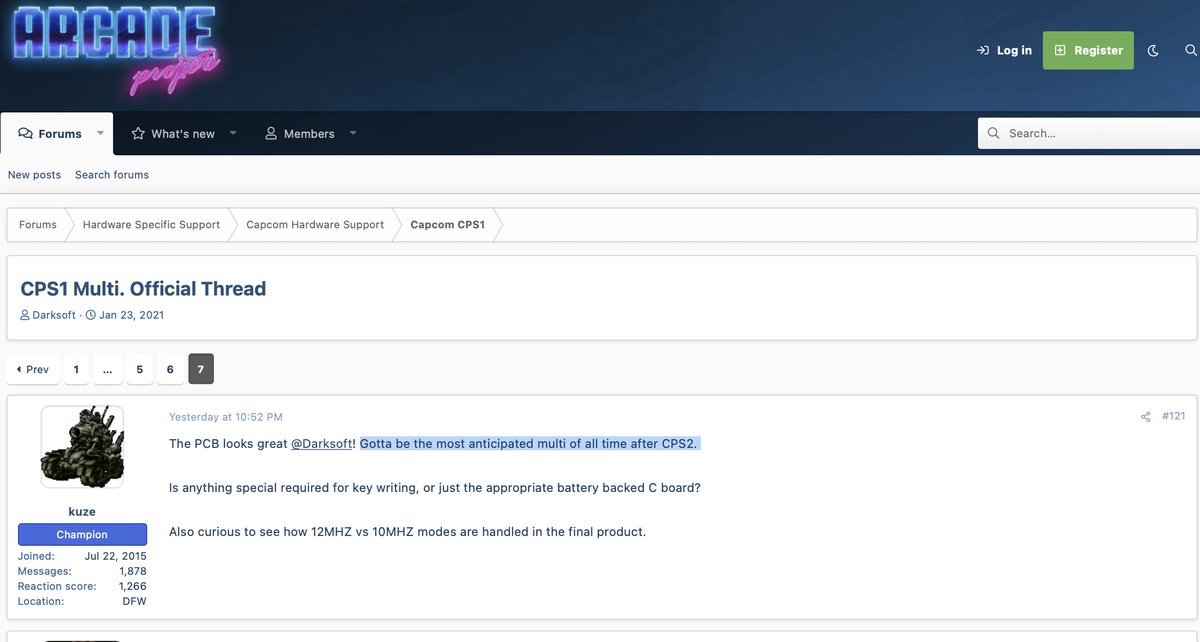Open the What's new tab
The height and width of the screenshot is (642, 1200).
[172, 133]
